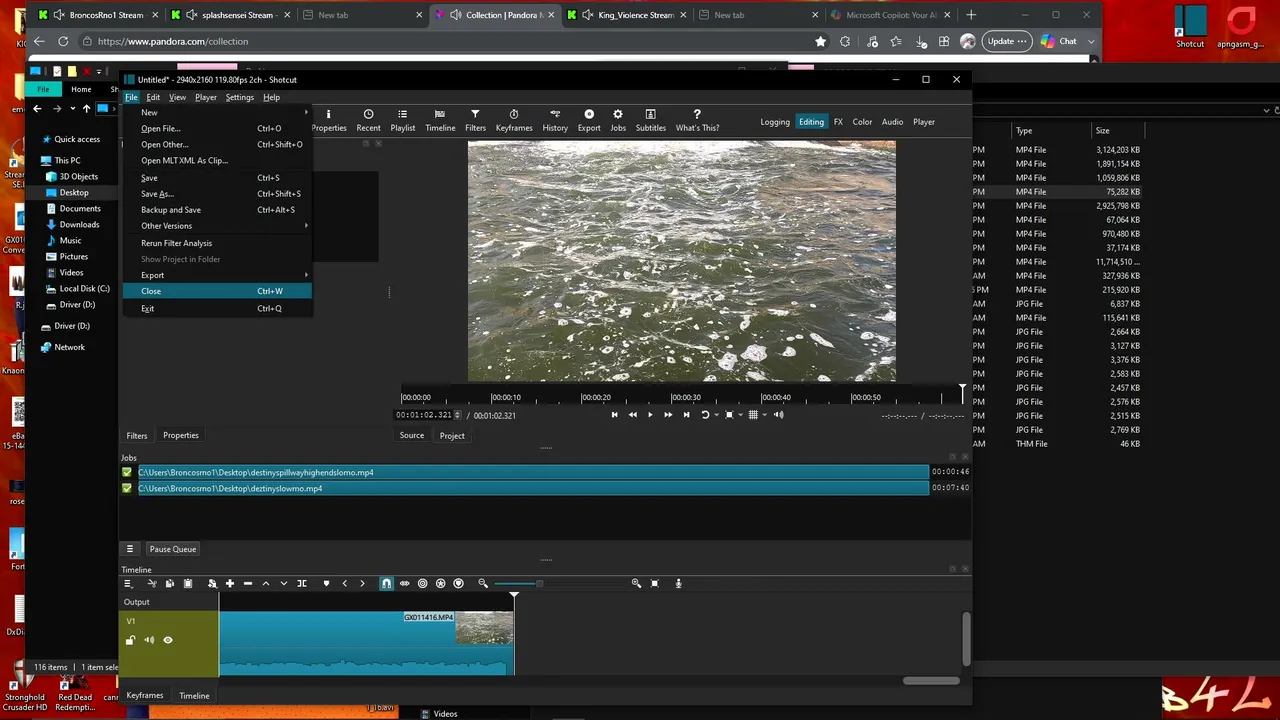Mute the V1 track audio

tap(149, 640)
